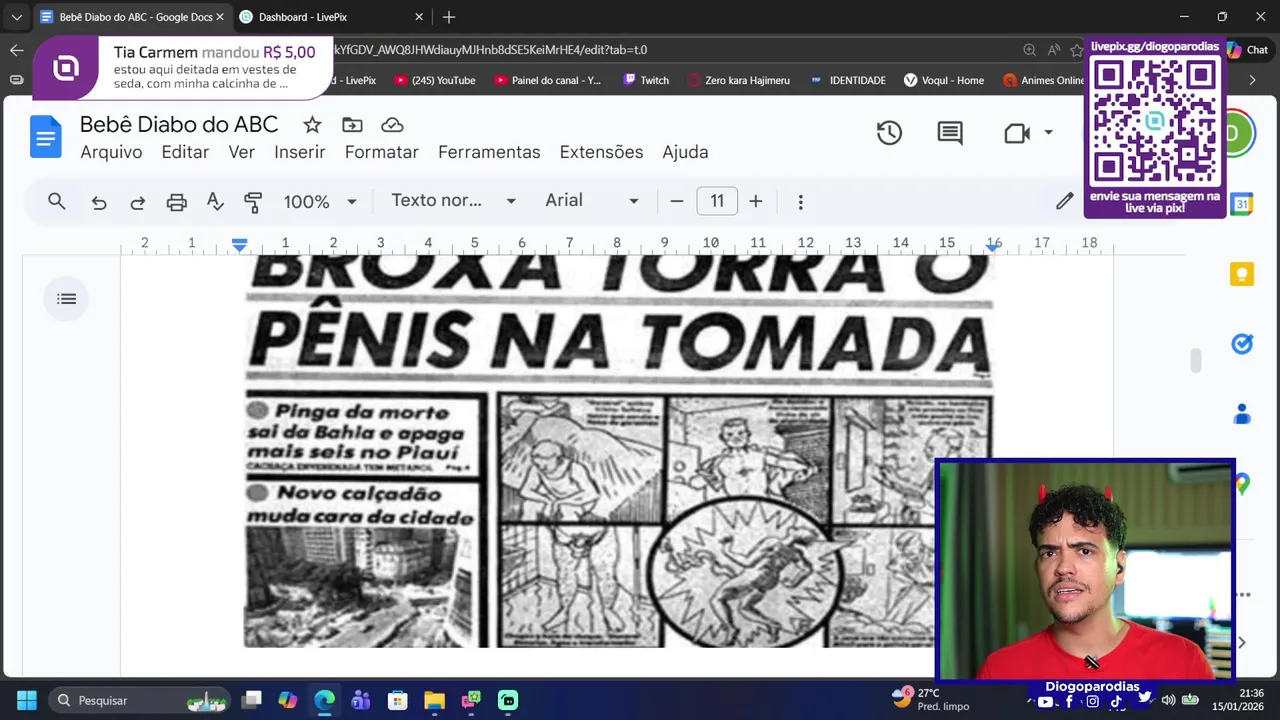Show comments history icon
The image size is (1280, 720).
(950, 133)
